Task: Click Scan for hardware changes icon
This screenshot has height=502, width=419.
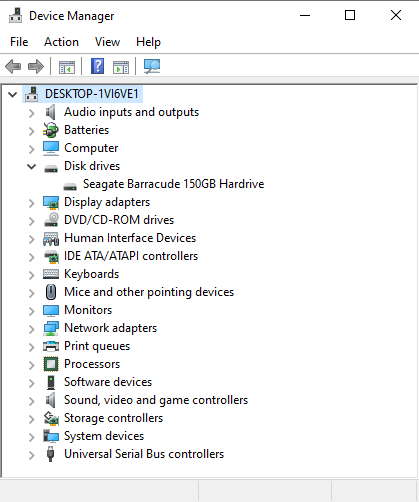Action: (x=152, y=66)
